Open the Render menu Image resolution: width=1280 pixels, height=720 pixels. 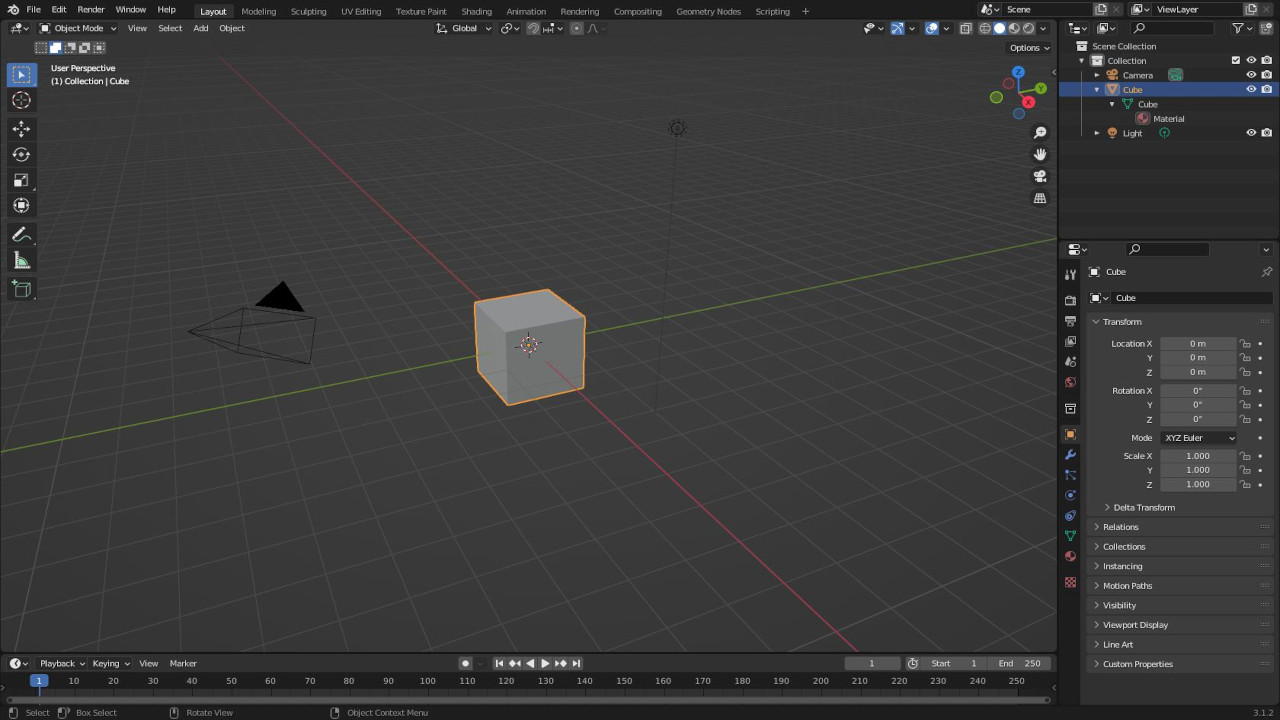[x=91, y=11]
